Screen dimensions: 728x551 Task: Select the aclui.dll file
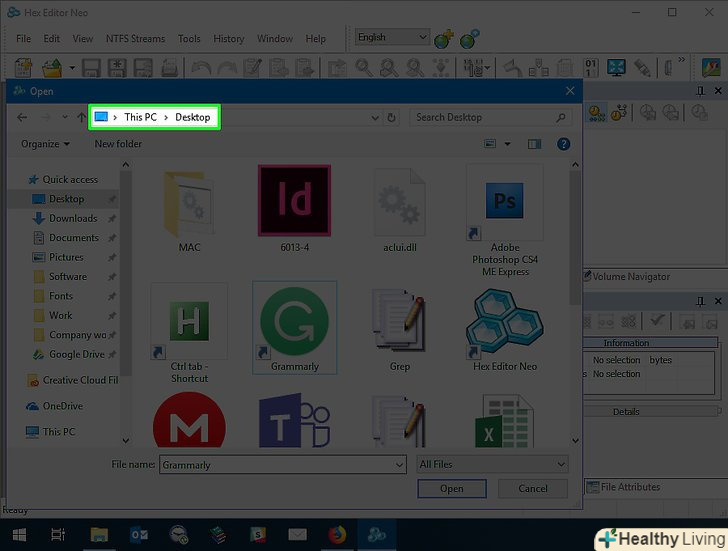399,209
